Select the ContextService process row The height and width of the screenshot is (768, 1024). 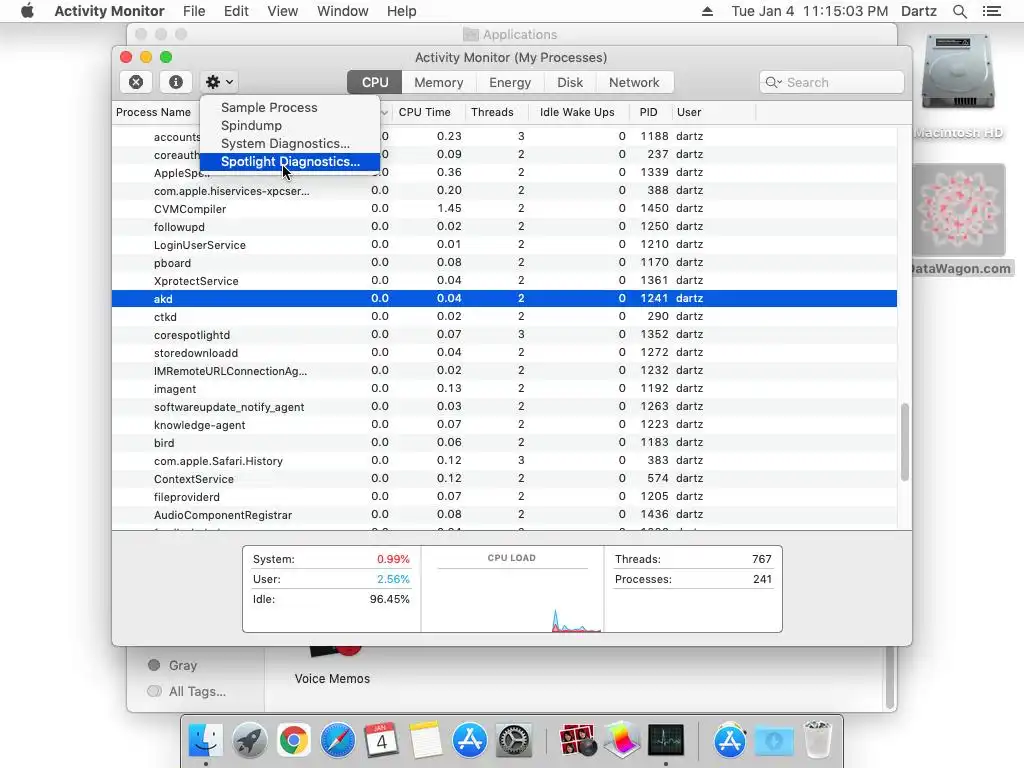504,479
